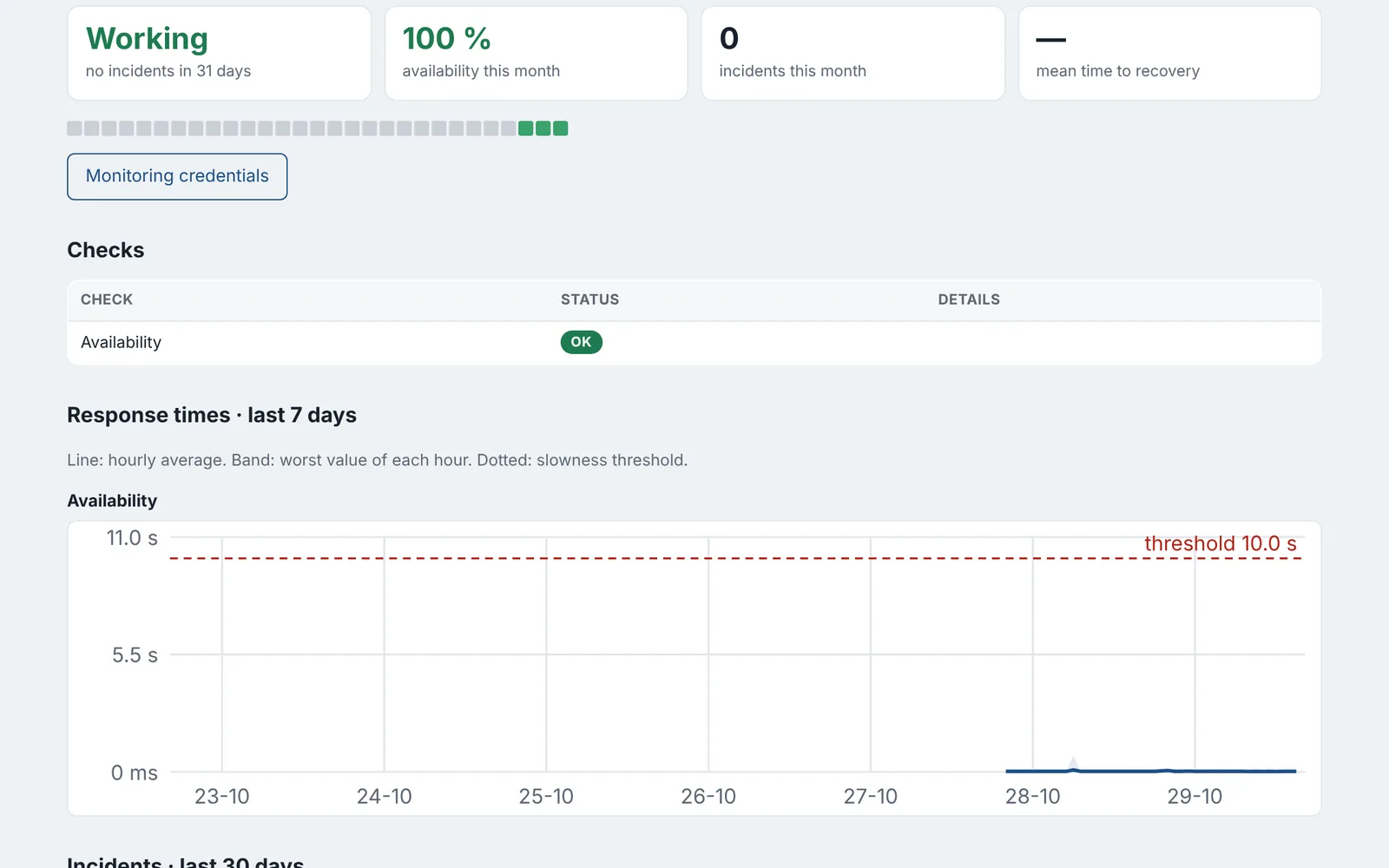Click the 29-10 date label on chart
The image size is (1389, 868).
pos(1195,796)
